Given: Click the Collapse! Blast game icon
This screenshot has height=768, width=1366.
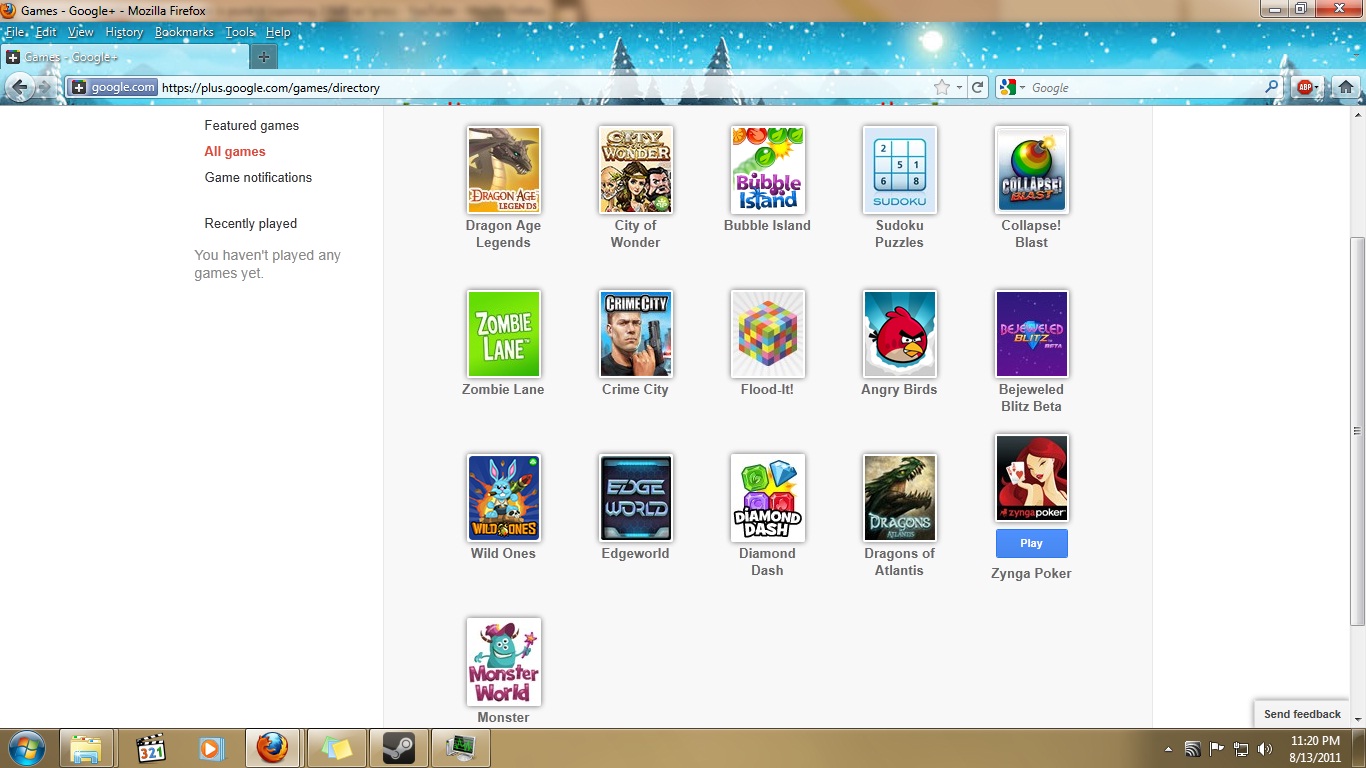Looking at the screenshot, I should point(1032,170).
